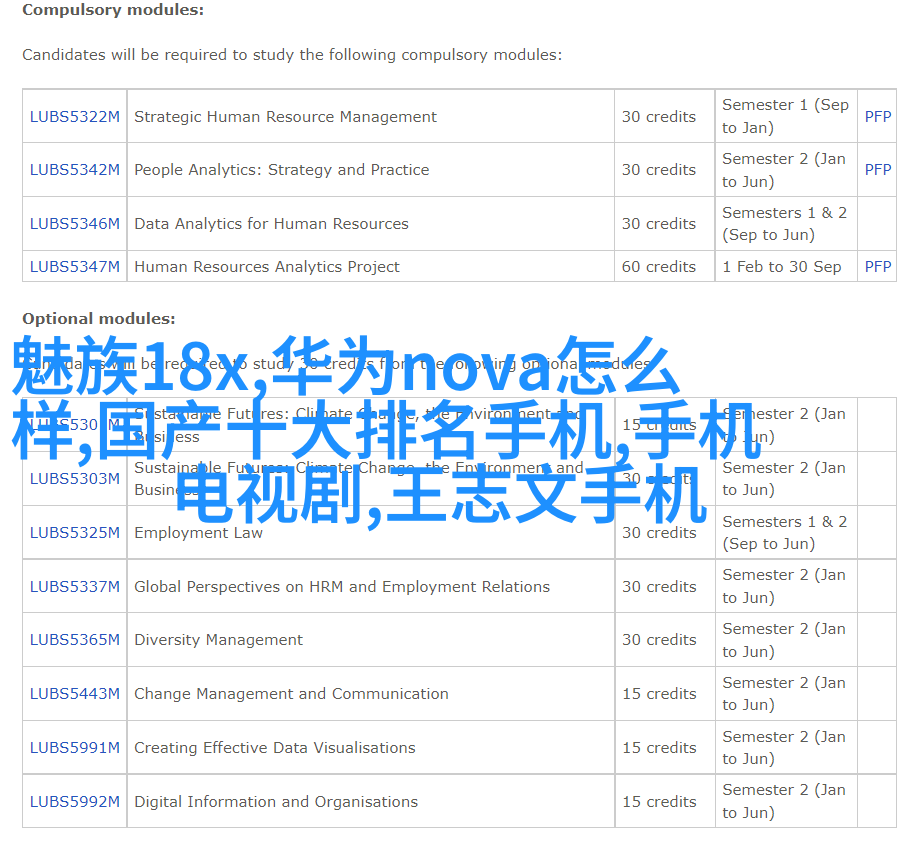Open the LUBS5325M module link
This screenshot has height=845, width=916.
75,533
